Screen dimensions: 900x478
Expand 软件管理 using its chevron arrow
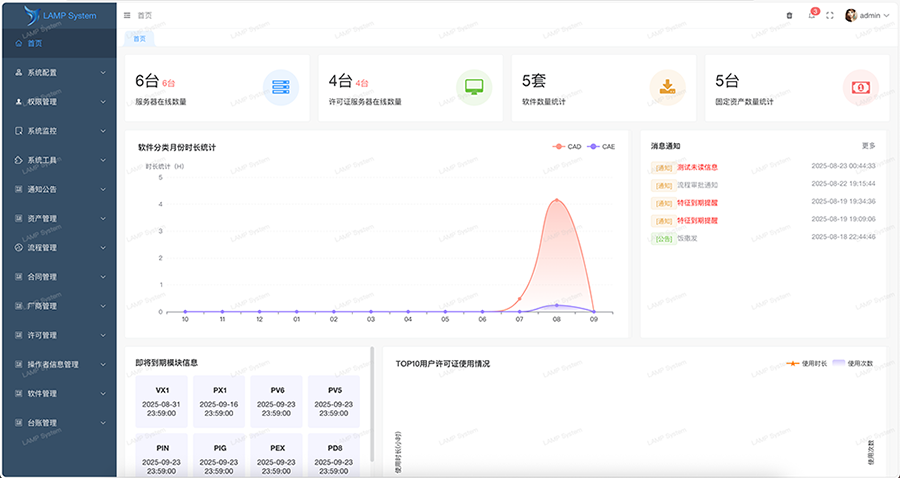pos(103,394)
